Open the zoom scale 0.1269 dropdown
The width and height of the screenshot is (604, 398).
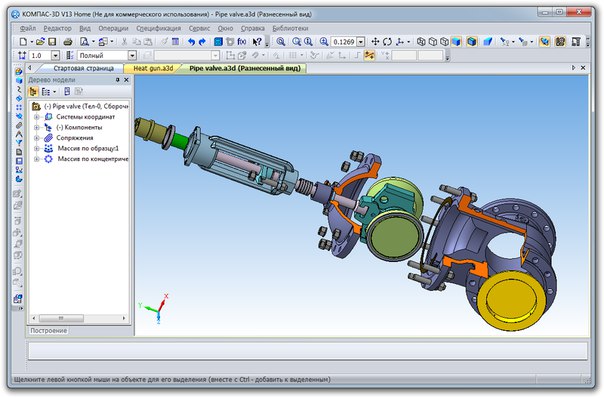click(x=361, y=42)
